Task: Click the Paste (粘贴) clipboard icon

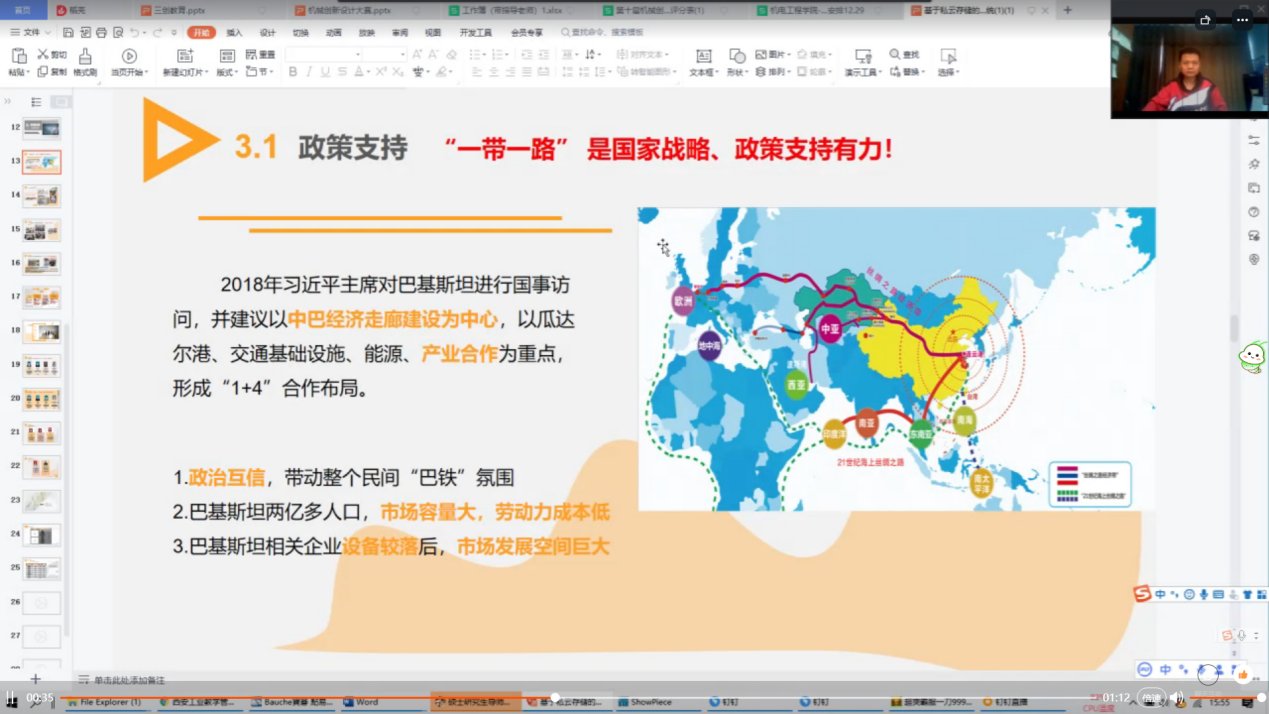Action: [18, 56]
